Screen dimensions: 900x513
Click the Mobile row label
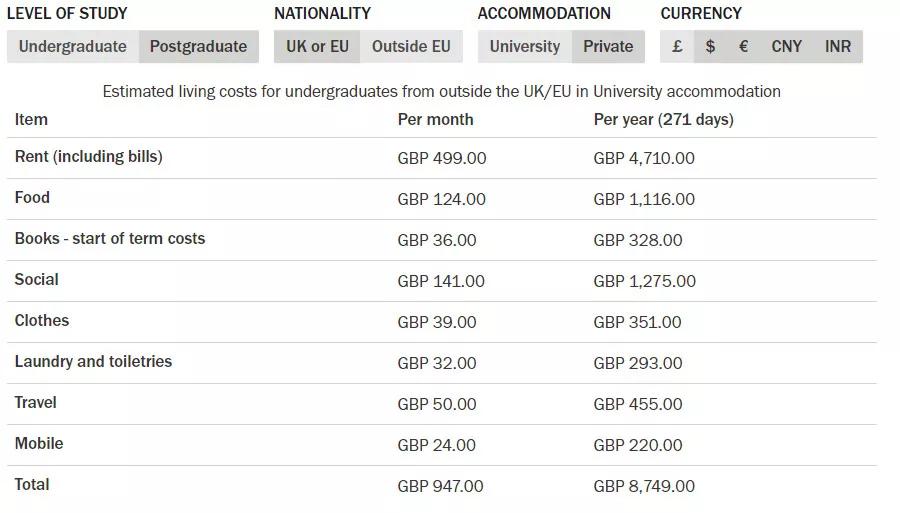[x=39, y=444]
